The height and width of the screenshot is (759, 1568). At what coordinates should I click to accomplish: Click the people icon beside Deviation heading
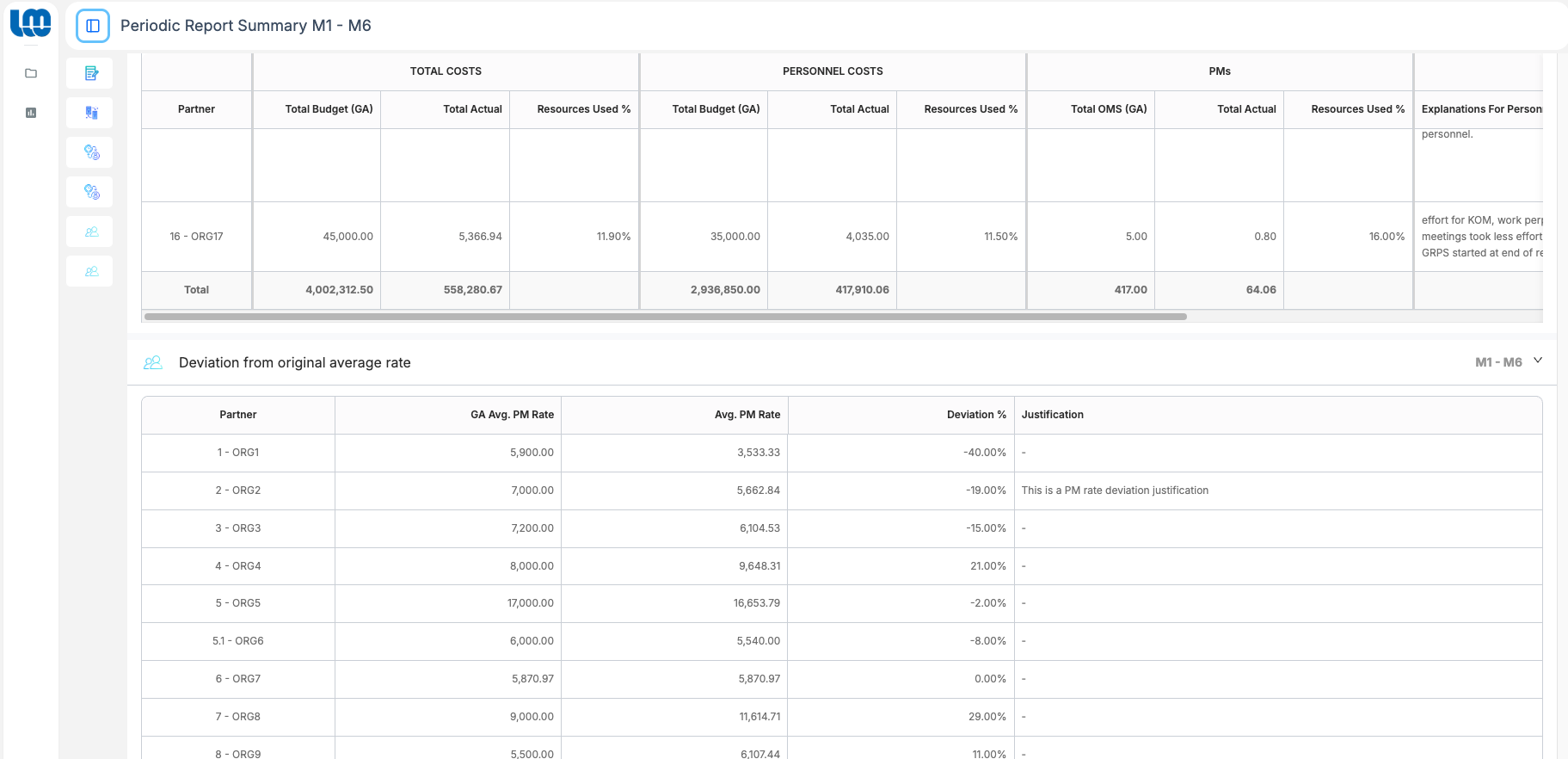point(153,363)
